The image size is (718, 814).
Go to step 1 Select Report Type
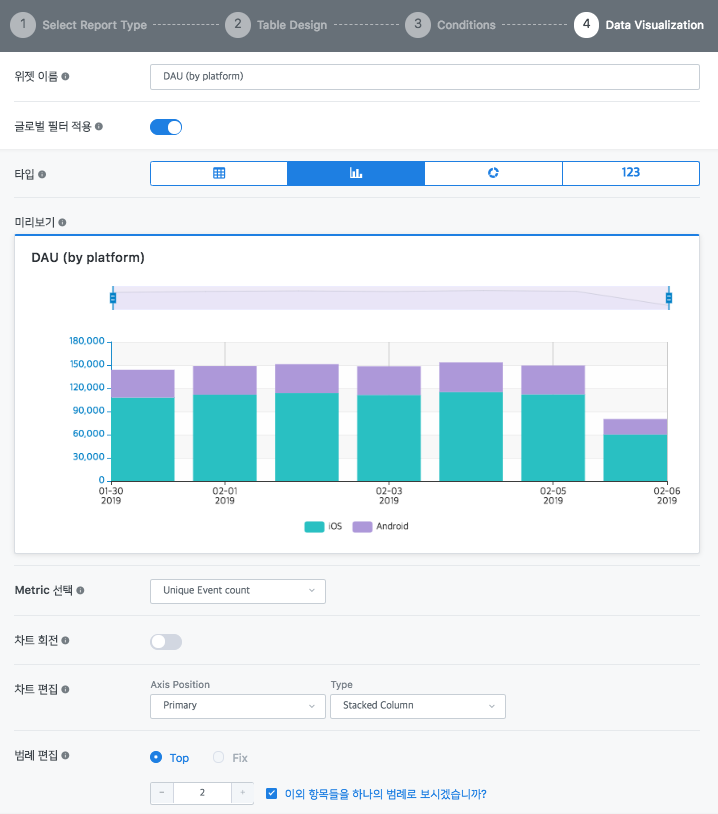click(78, 25)
